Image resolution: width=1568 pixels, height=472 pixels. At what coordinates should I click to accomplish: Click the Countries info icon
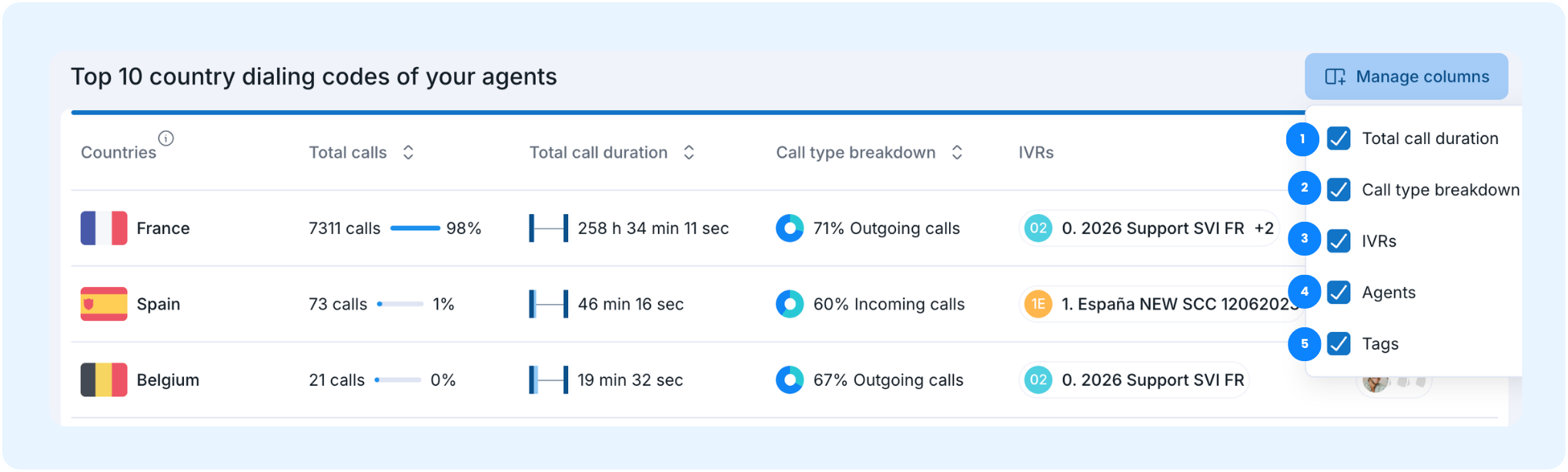point(165,139)
